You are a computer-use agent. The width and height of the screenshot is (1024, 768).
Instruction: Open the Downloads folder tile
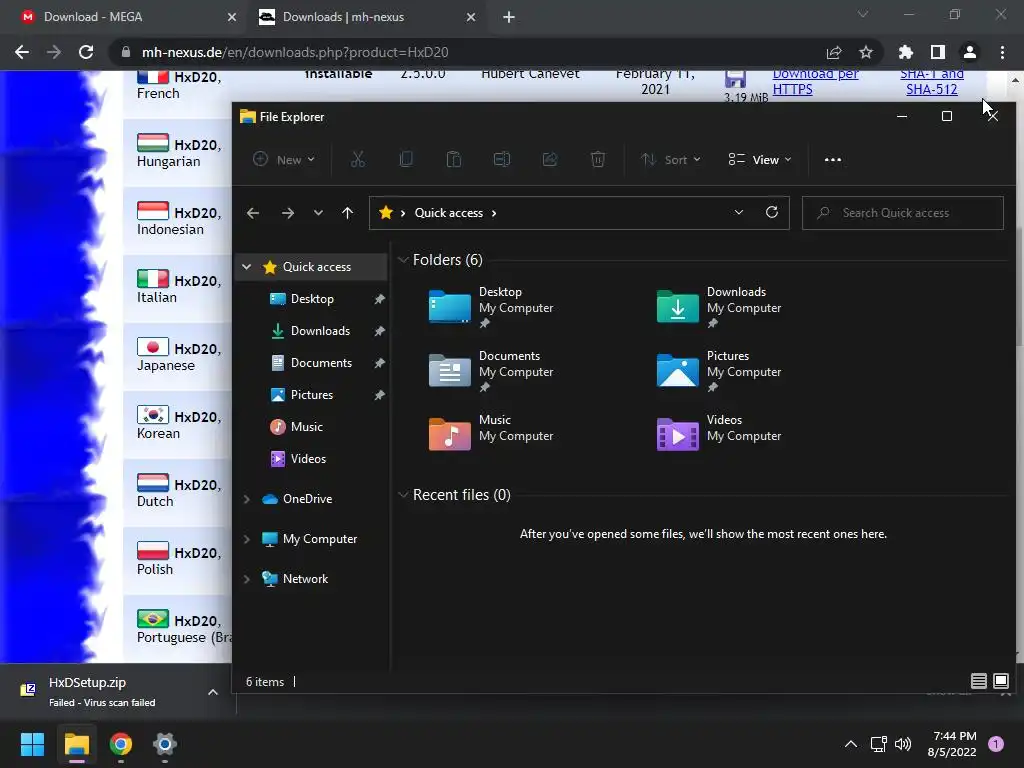pyautogui.click(x=719, y=306)
